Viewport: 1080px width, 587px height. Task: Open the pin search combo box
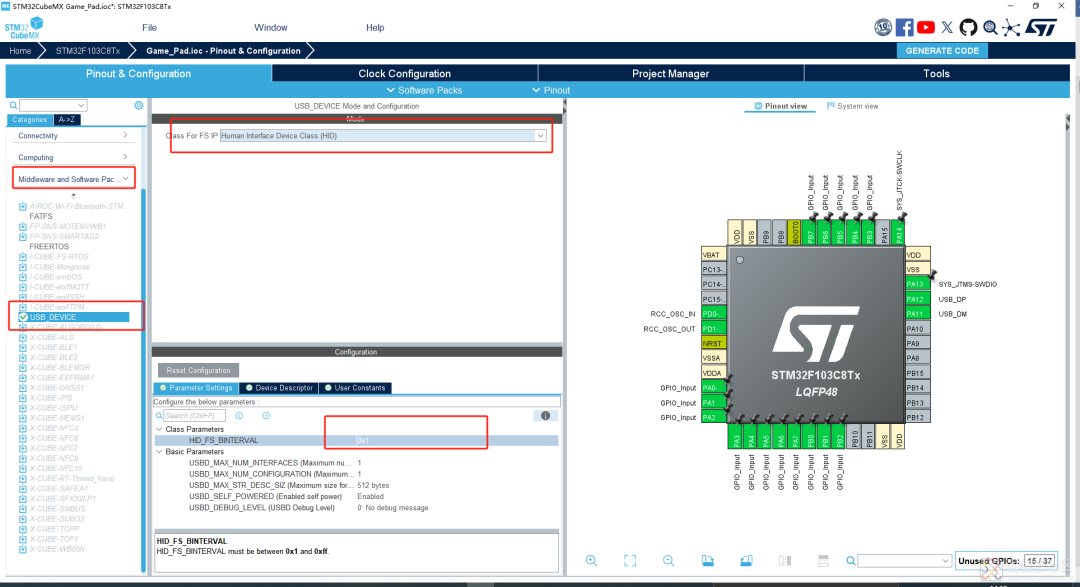[x=904, y=561]
